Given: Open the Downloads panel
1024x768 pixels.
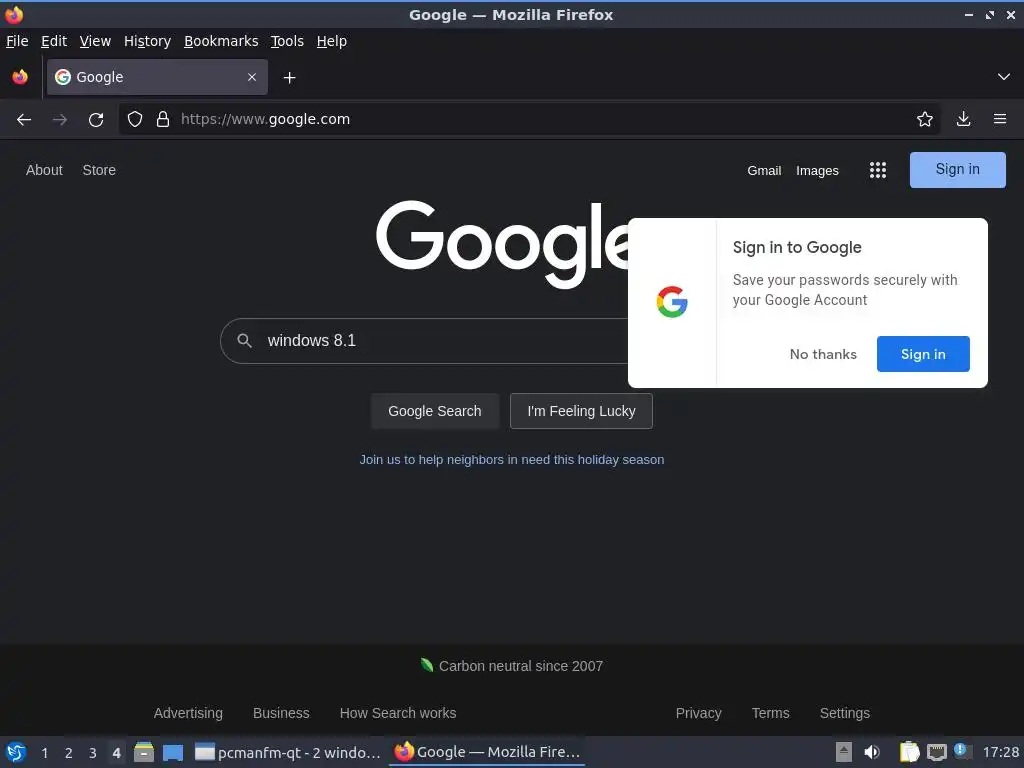Looking at the screenshot, I should (963, 120).
